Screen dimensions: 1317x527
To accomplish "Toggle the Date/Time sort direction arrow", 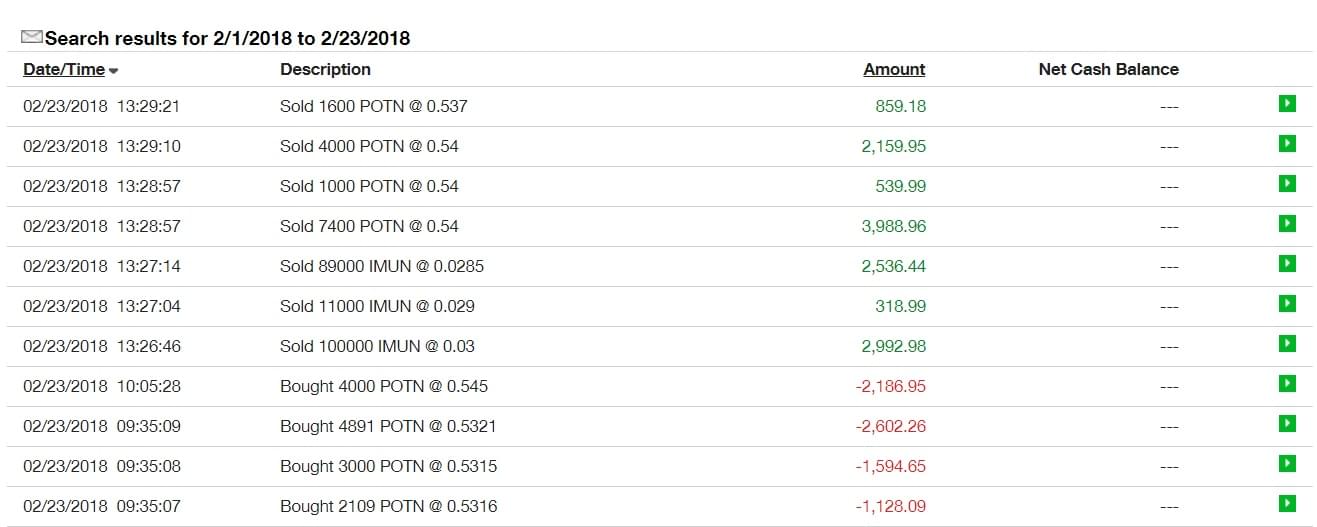I will [x=114, y=71].
